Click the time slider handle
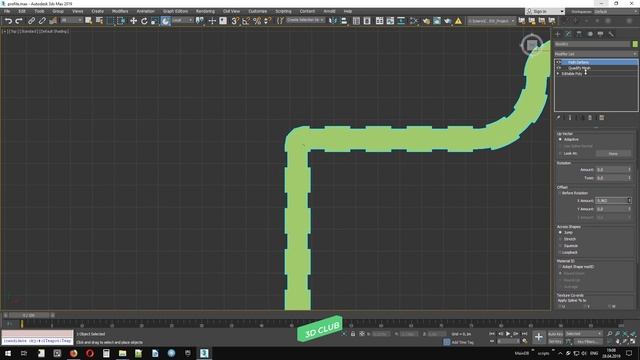The image size is (640, 360). click(x=29, y=316)
